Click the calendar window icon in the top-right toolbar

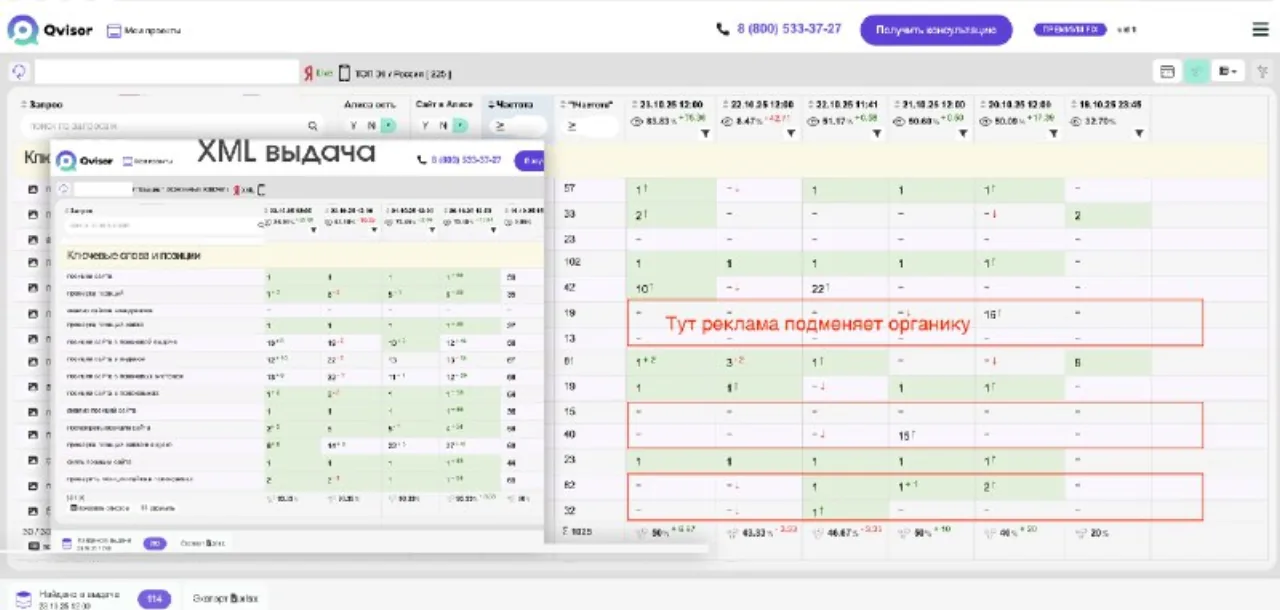tap(1166, 72)
